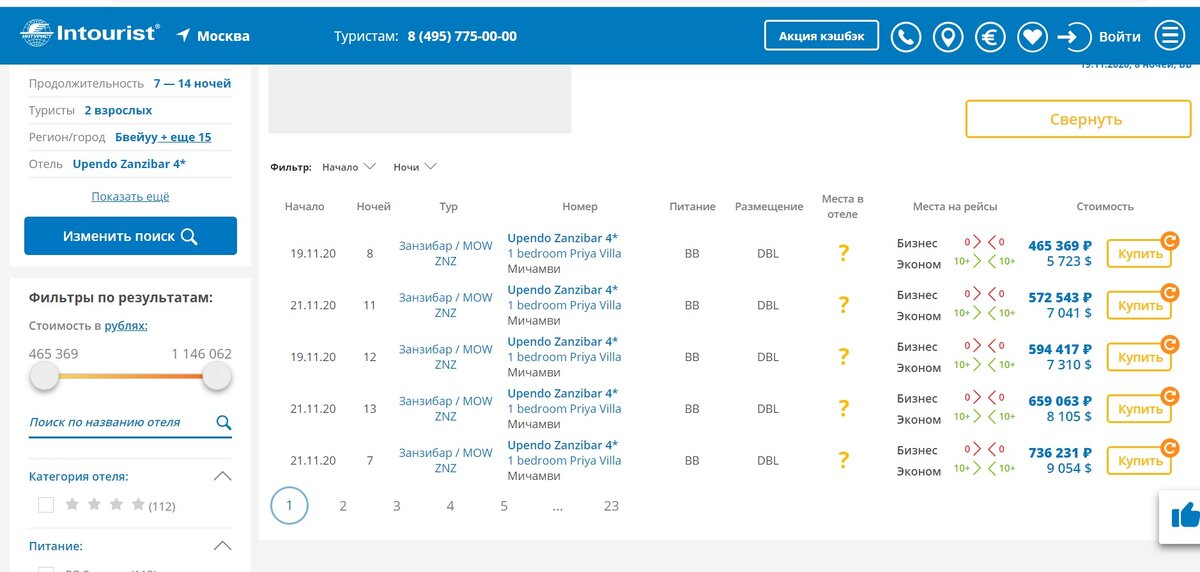Click the phone call icon in header

(x=906, y=37)
